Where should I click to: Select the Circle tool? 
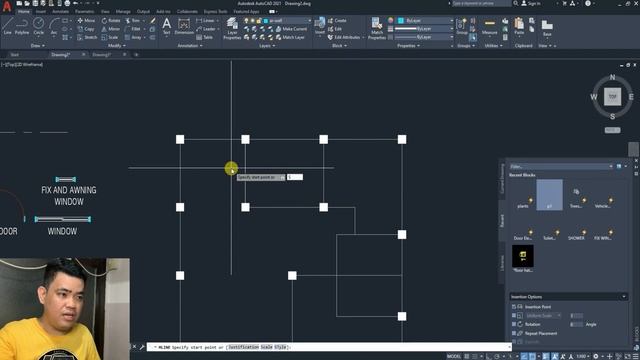point(38,26)
